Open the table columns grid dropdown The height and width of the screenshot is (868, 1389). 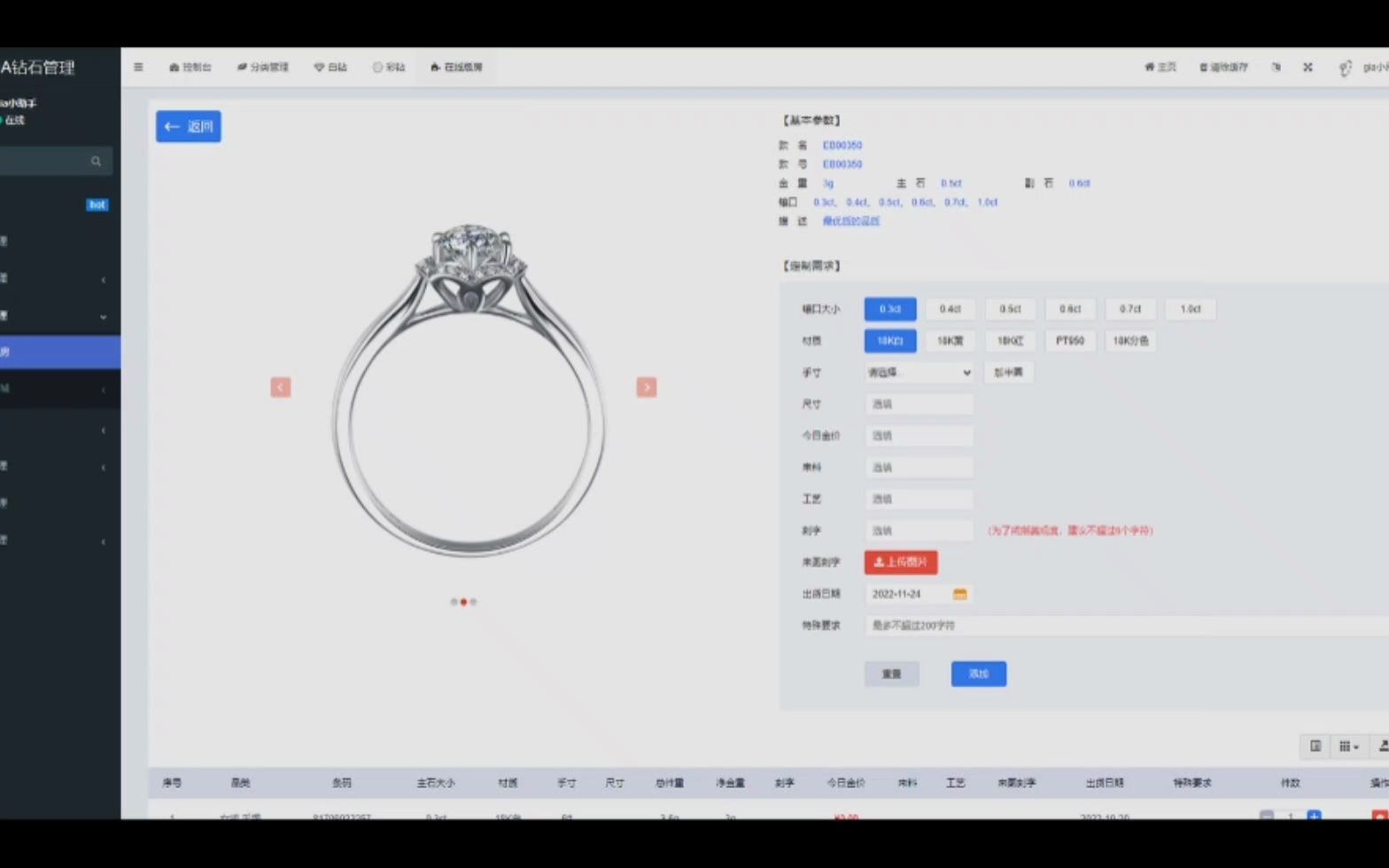1348,747
